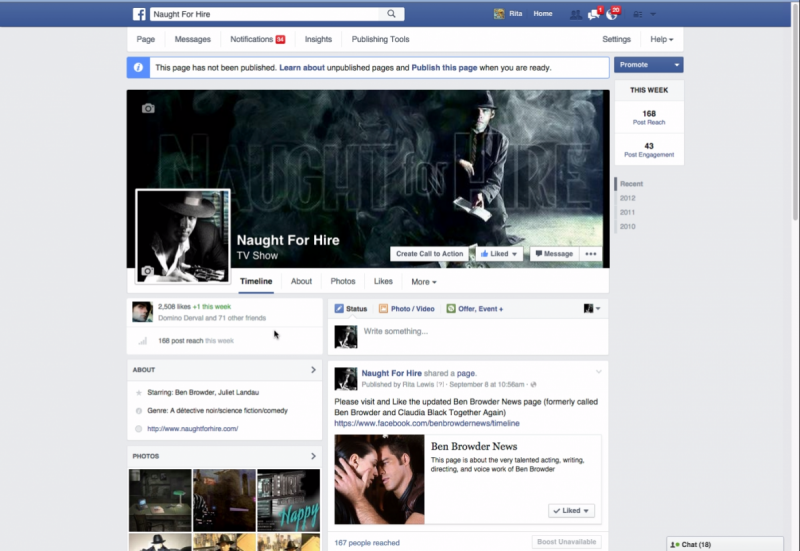Click the search magnifier icon
The width and height of the screenshot is (800, 551).
pyautogui.click(x=392, y=14)
